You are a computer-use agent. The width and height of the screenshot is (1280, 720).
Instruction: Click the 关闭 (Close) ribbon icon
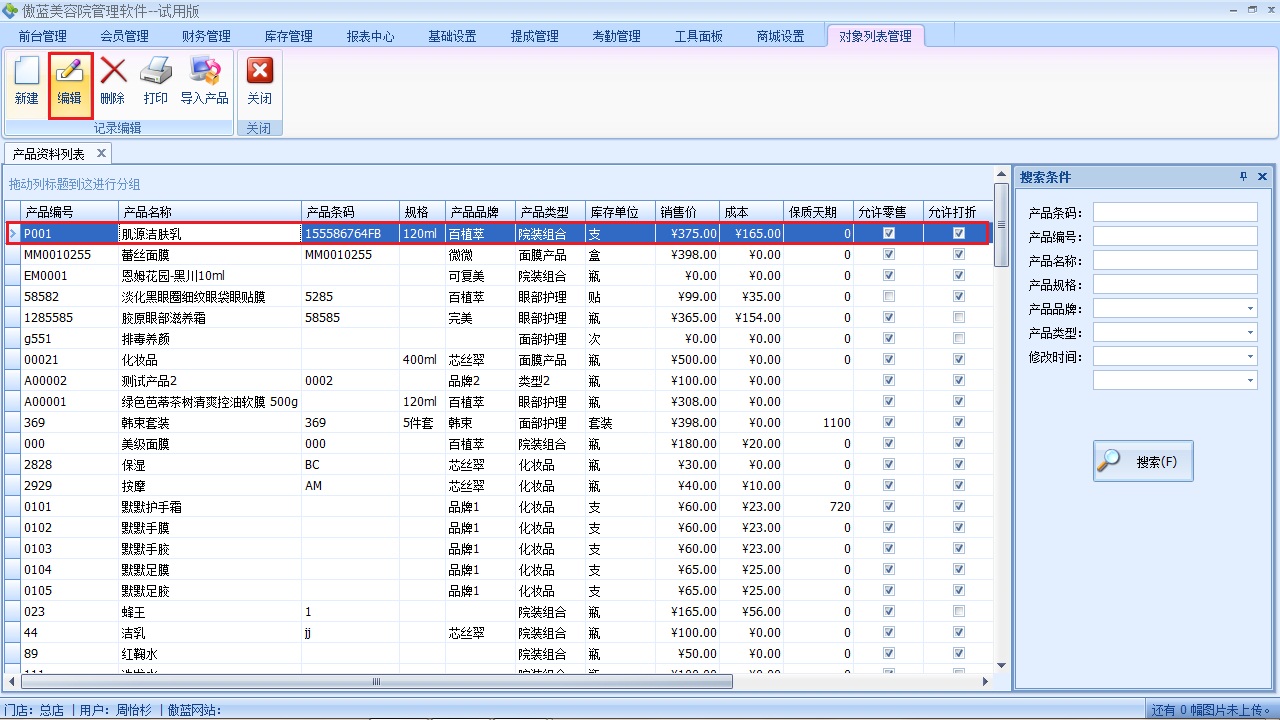(259, 80)
